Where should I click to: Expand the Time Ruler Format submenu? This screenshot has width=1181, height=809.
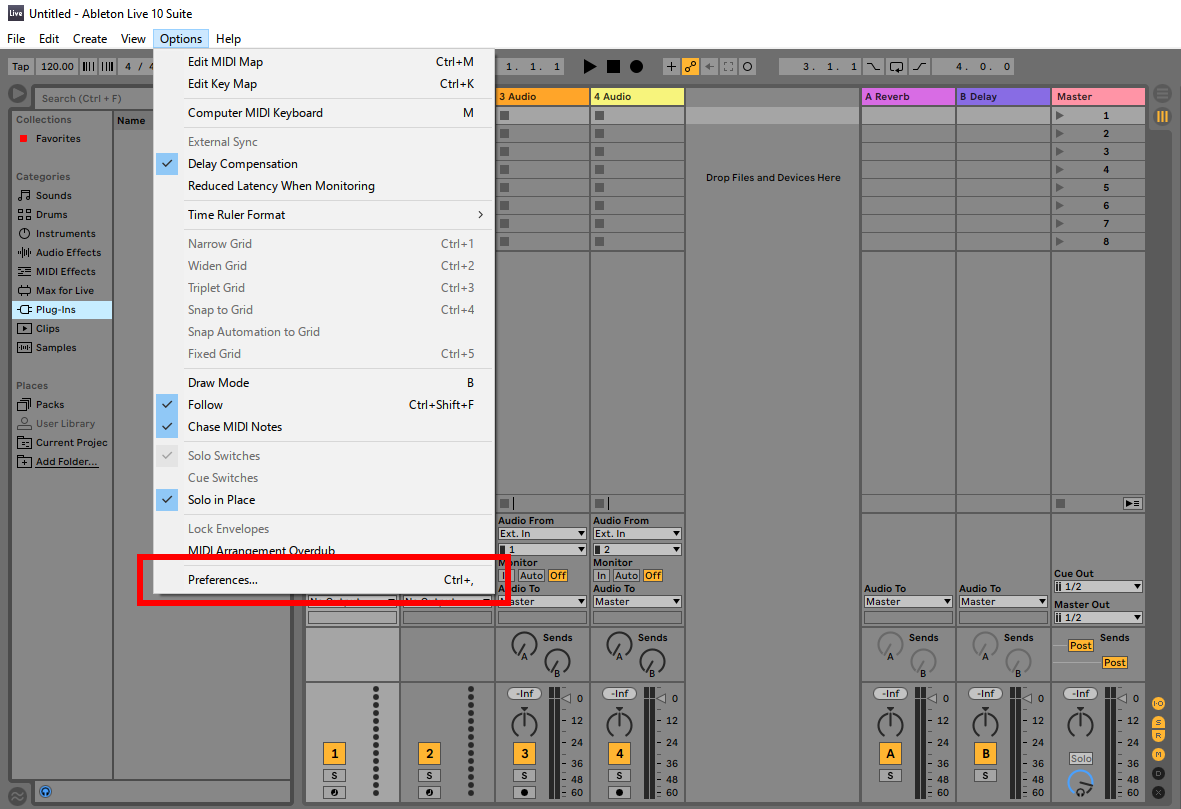tap(324, 215)
